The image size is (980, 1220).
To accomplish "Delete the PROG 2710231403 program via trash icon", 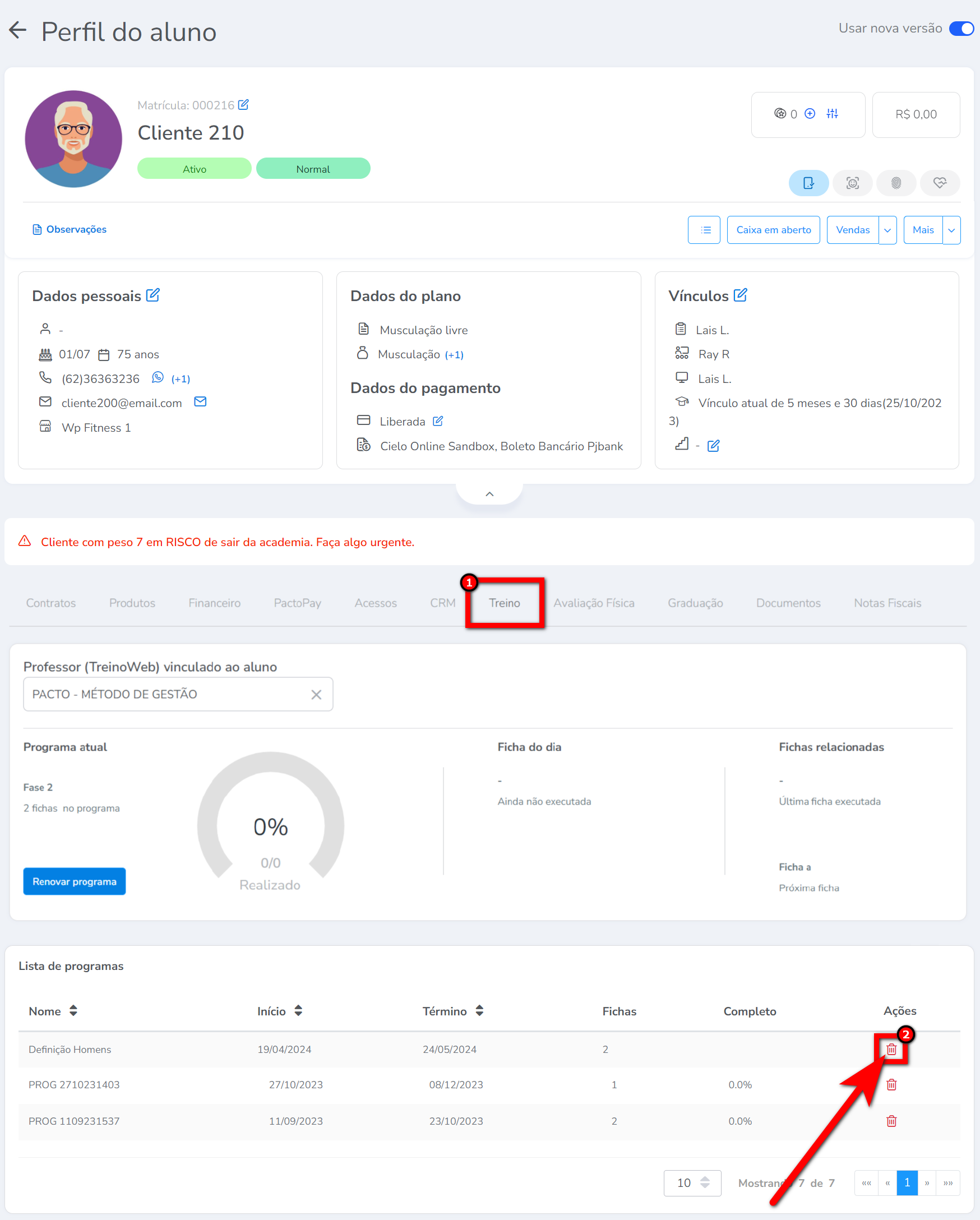I will tap(891, 1084).
